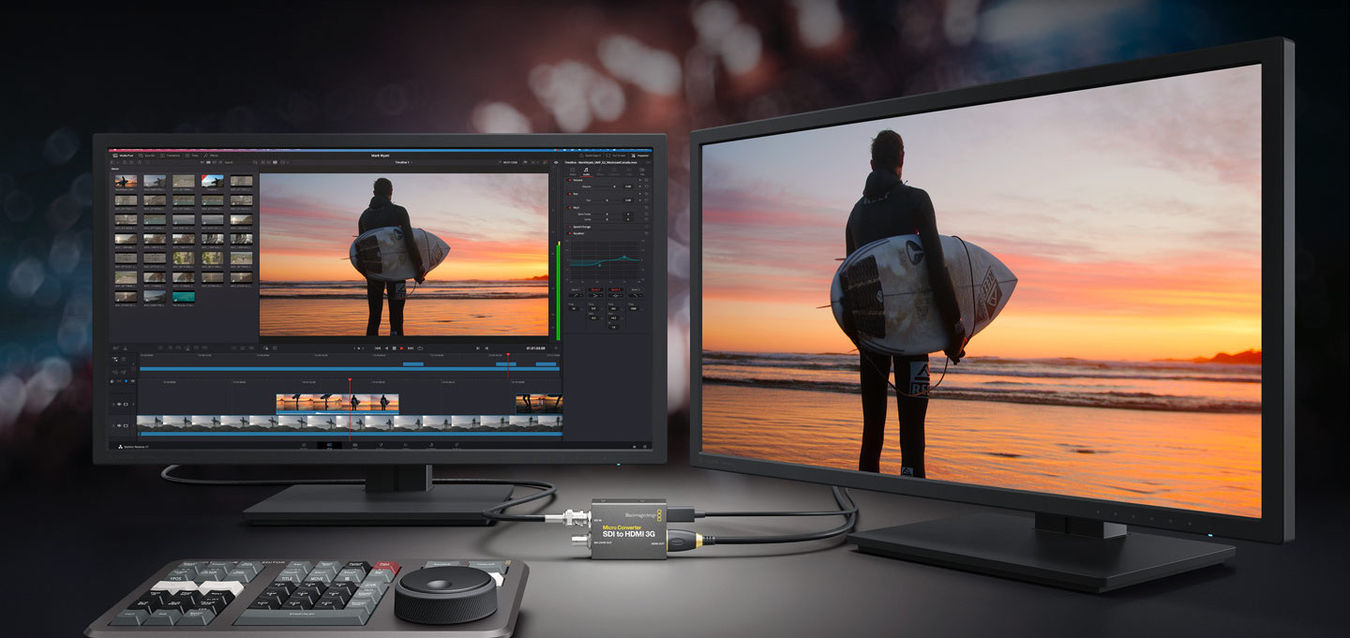Open the Media page icon in bottom bar

(x=304, y=445)
